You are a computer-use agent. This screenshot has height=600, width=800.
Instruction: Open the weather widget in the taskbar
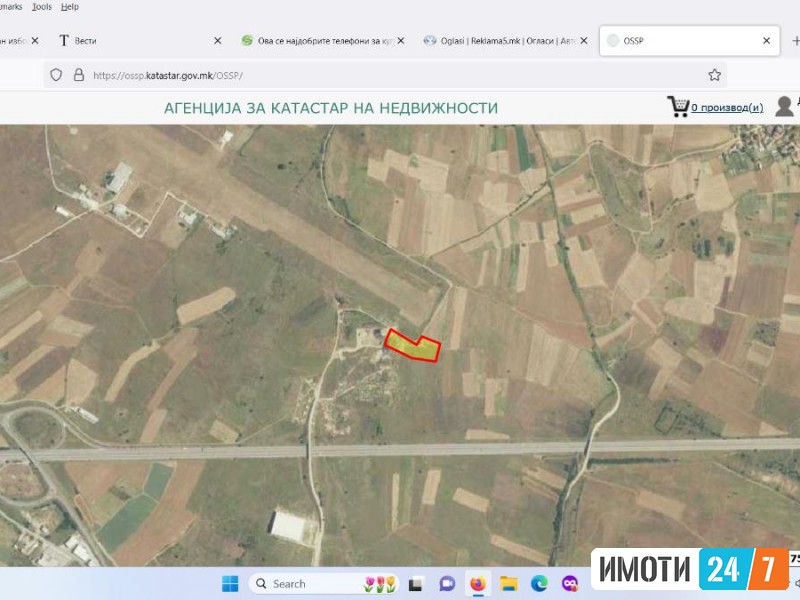[x=380, y=583]
